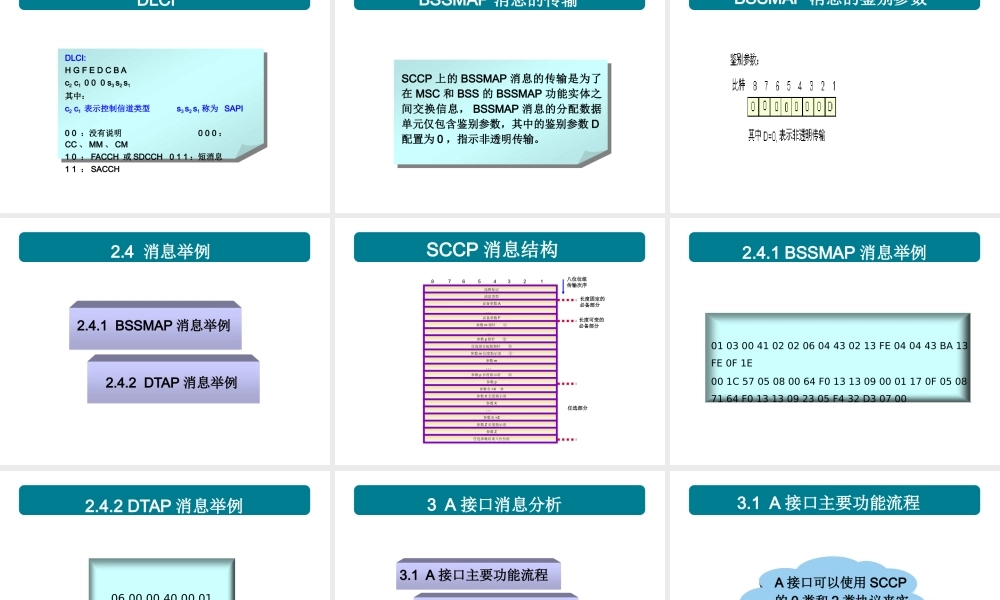
Task: Click the purple "2.4.1 BSSMAP 消息举例" box
Action: [x=156, y=325]
